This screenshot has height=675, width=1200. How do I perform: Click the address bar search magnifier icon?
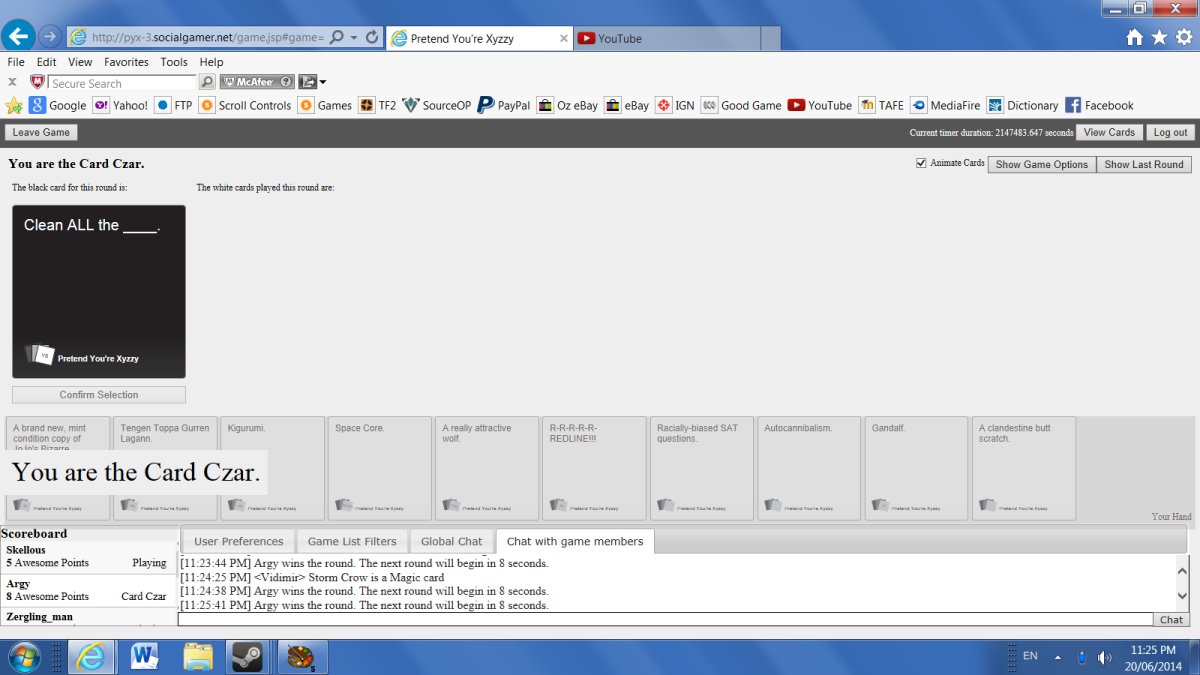pyautogui.click(x=336, y=37)
